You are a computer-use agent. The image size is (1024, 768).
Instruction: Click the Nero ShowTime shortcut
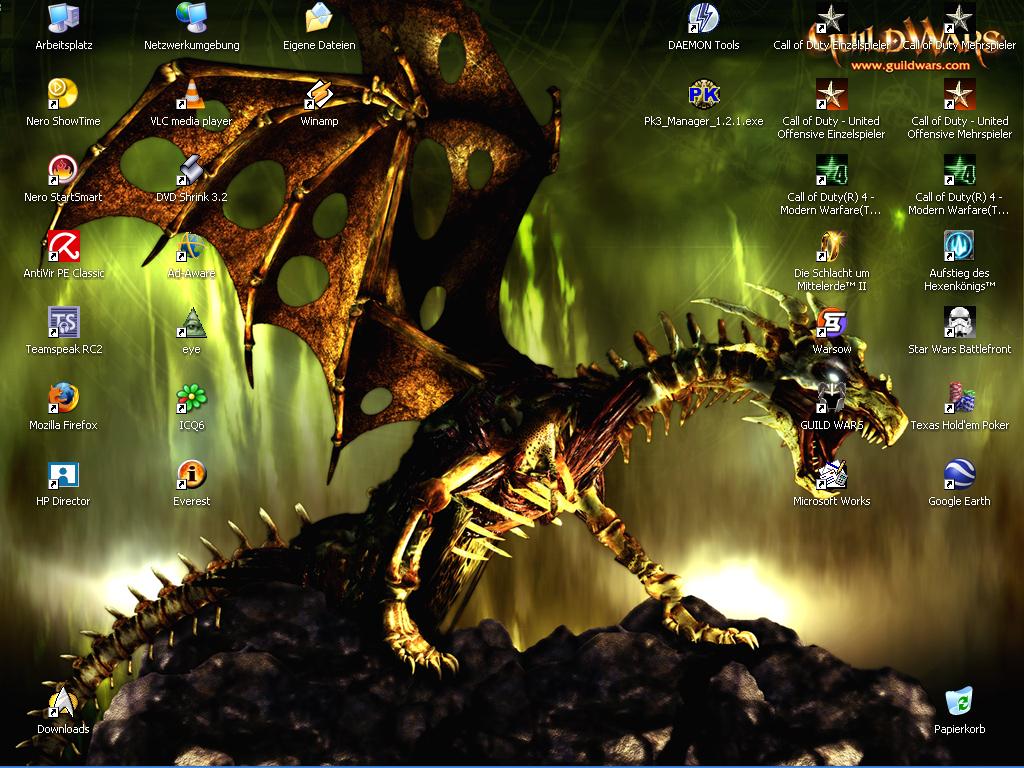[x=63, y=95]
